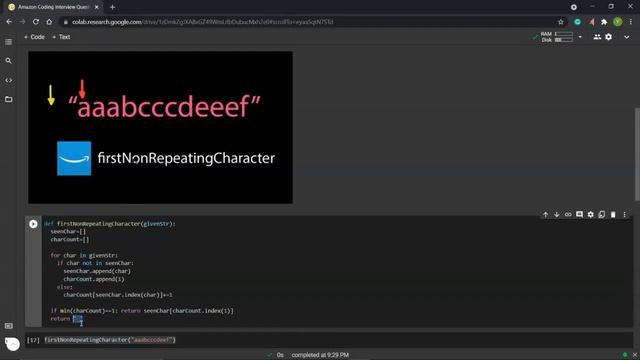The height and width of the screenshot is (360, 640).
Task: Click the green Grammarly extension icon
Action: click(578, 22)
